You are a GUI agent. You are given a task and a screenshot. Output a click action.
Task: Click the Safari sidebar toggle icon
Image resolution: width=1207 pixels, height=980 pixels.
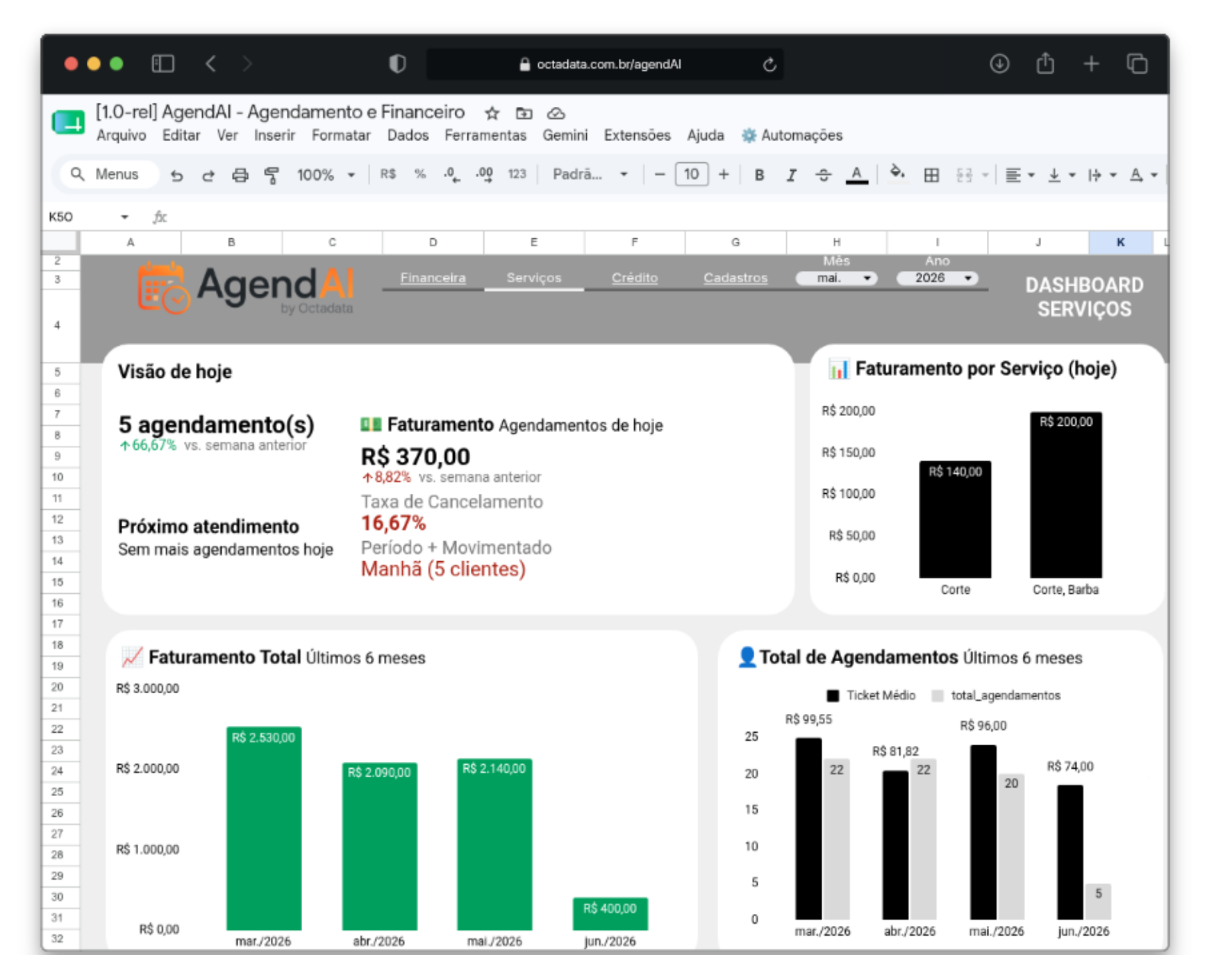(x=163, y=64)
